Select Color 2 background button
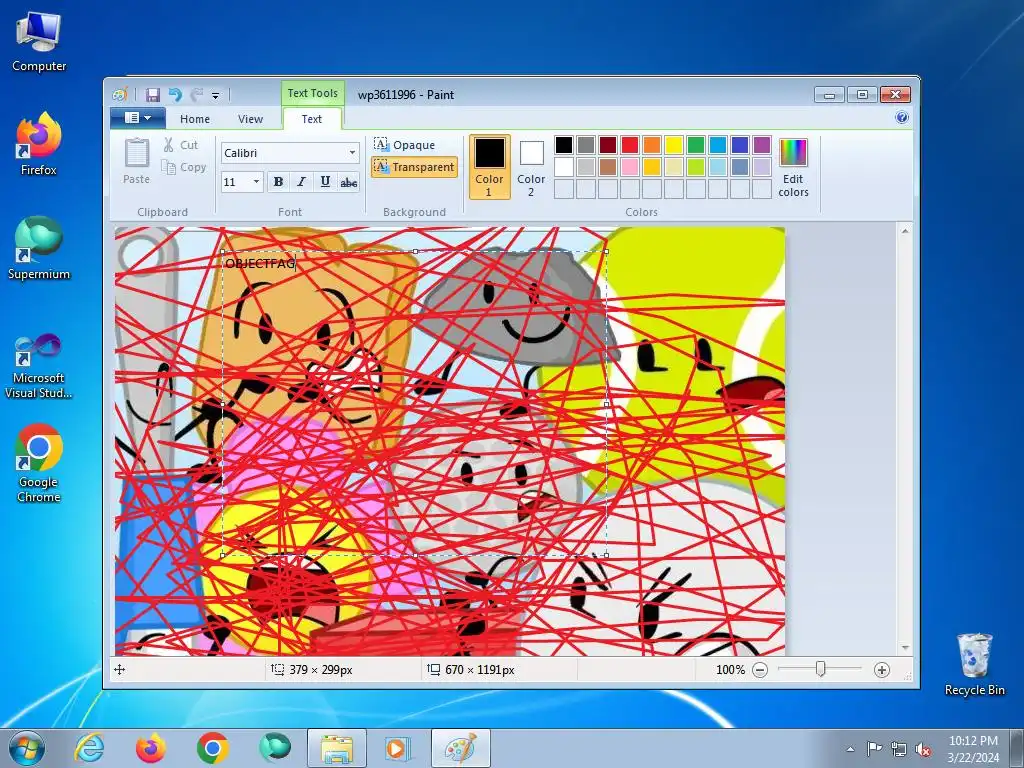The height and width of the screenshot is (768, 1024). [531, 167]
